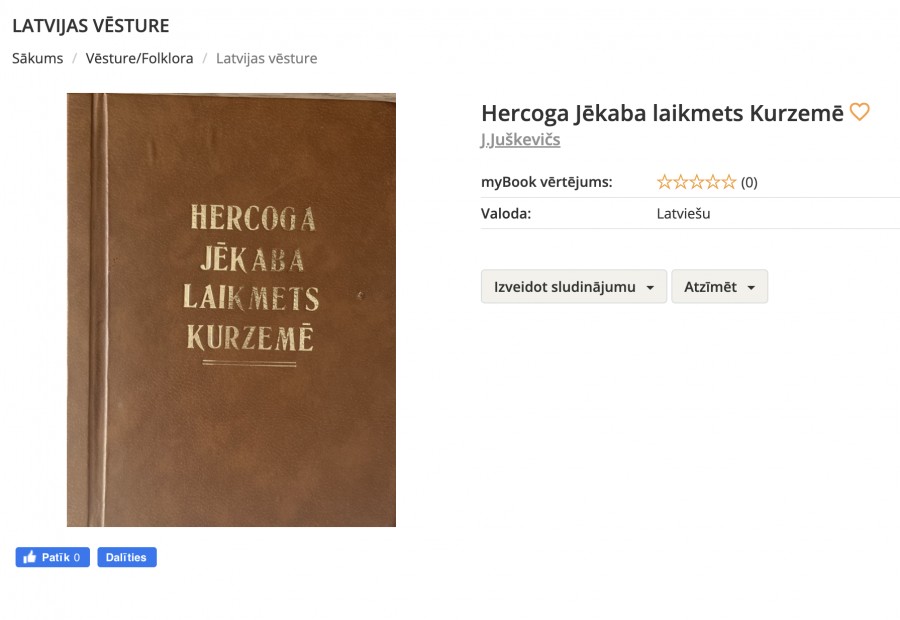This screenshot has height=620, width=900.
Task: Go to Sākums breadcrumb
Action: coord(37,58)
